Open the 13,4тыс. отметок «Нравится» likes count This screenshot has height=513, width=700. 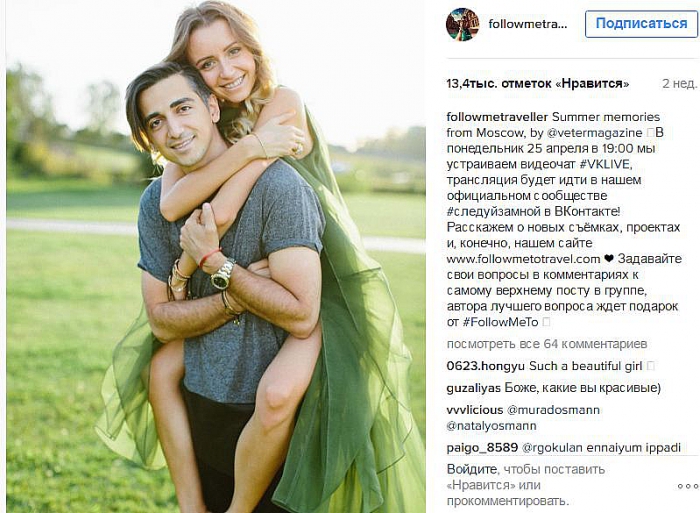tap(538, 83)
